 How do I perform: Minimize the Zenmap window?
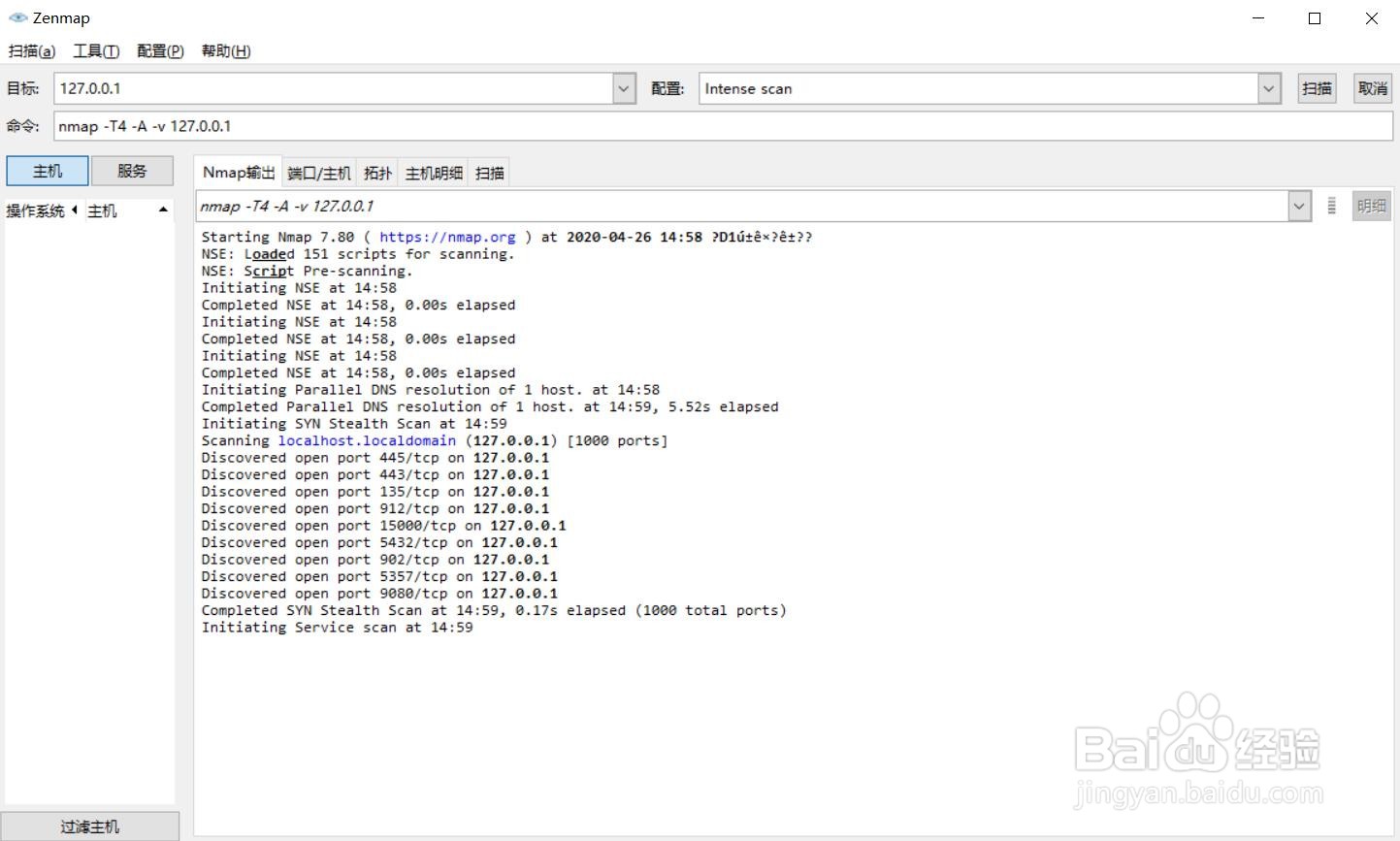(x=1258, y=18)
